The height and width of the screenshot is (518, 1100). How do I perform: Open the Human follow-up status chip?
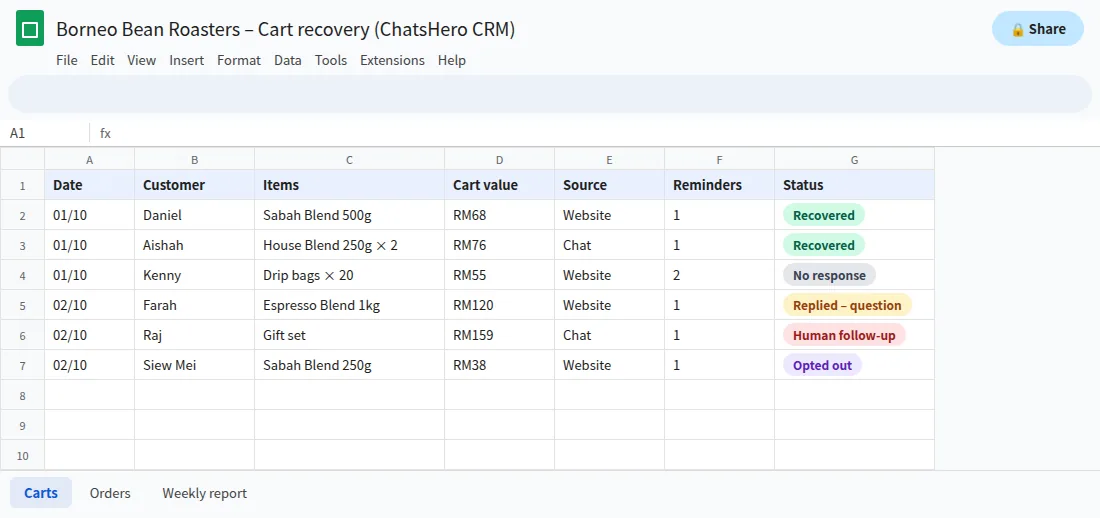[844, 336]
